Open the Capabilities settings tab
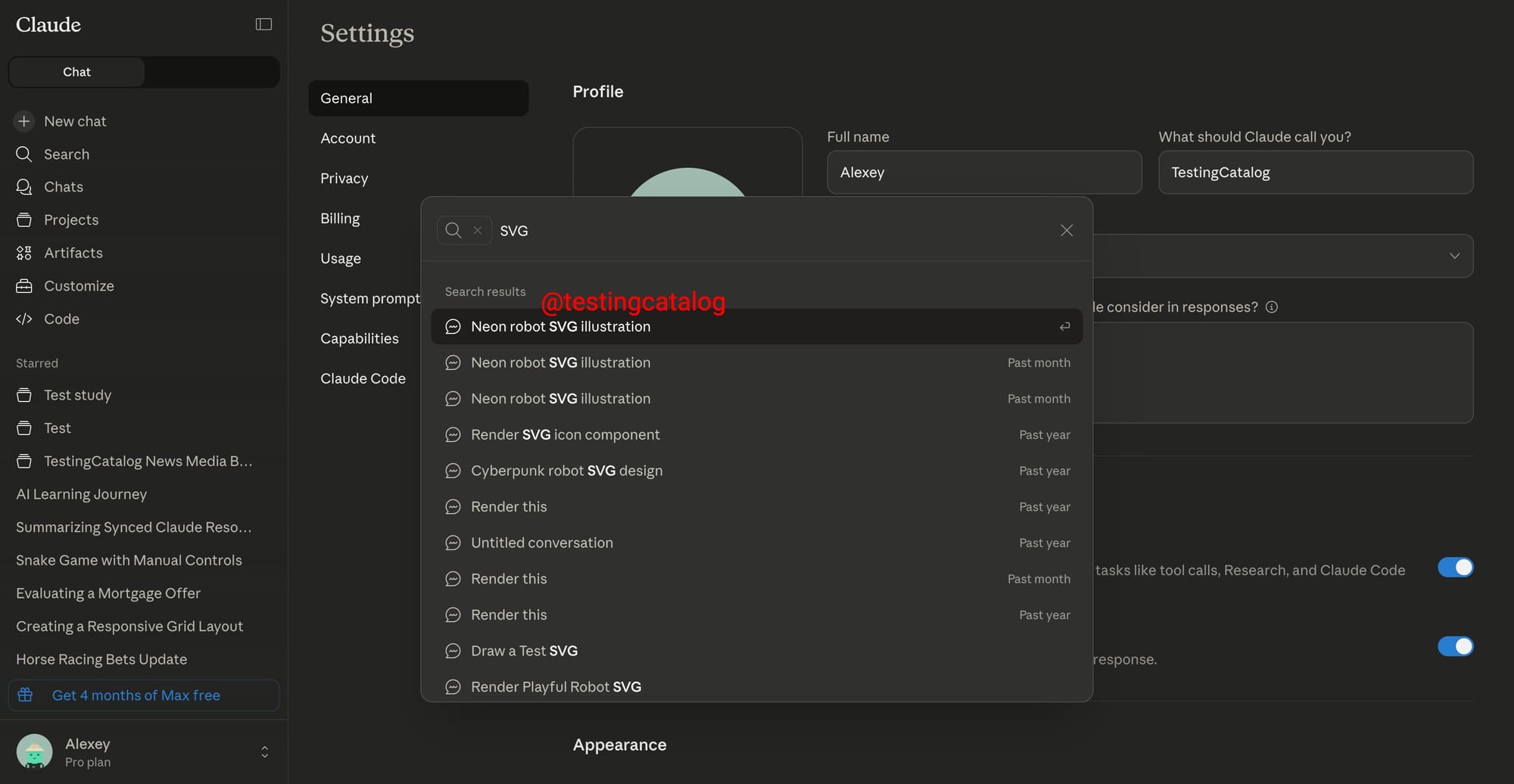The height and width of the screenshot is (784, 1514). 364,339
